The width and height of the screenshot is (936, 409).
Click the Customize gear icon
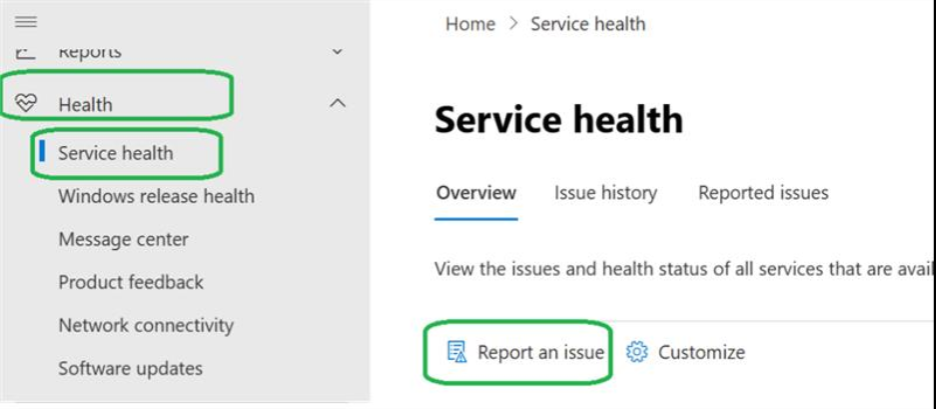coord(637,352)
